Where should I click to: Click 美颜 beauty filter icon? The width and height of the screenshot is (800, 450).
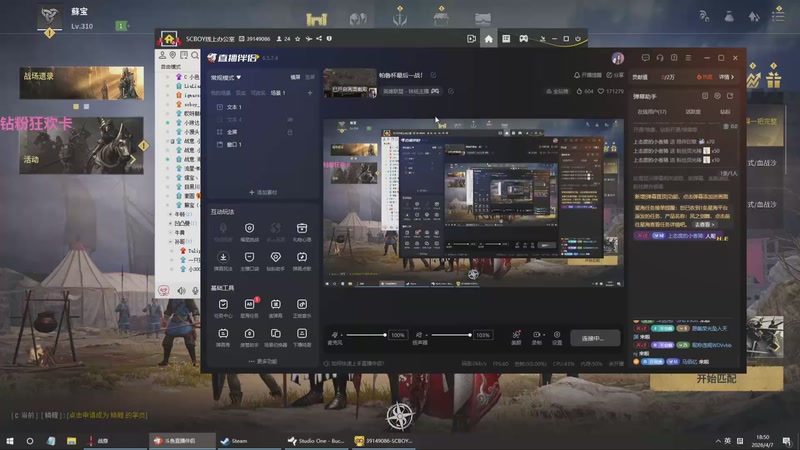tap(516, 337)
